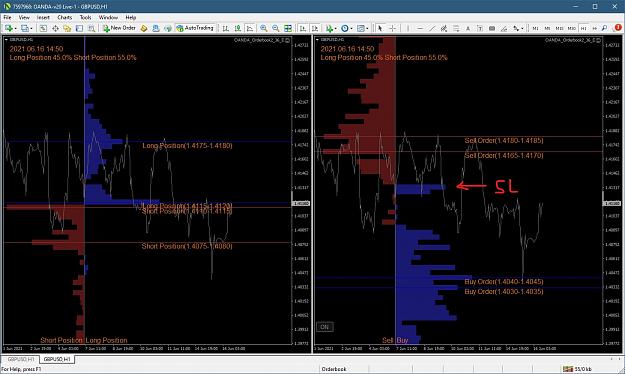Switch to the second GBPUSD,H1 chart tab
Image resolution: width=625 pixels, height=374 pixels.
57,359
